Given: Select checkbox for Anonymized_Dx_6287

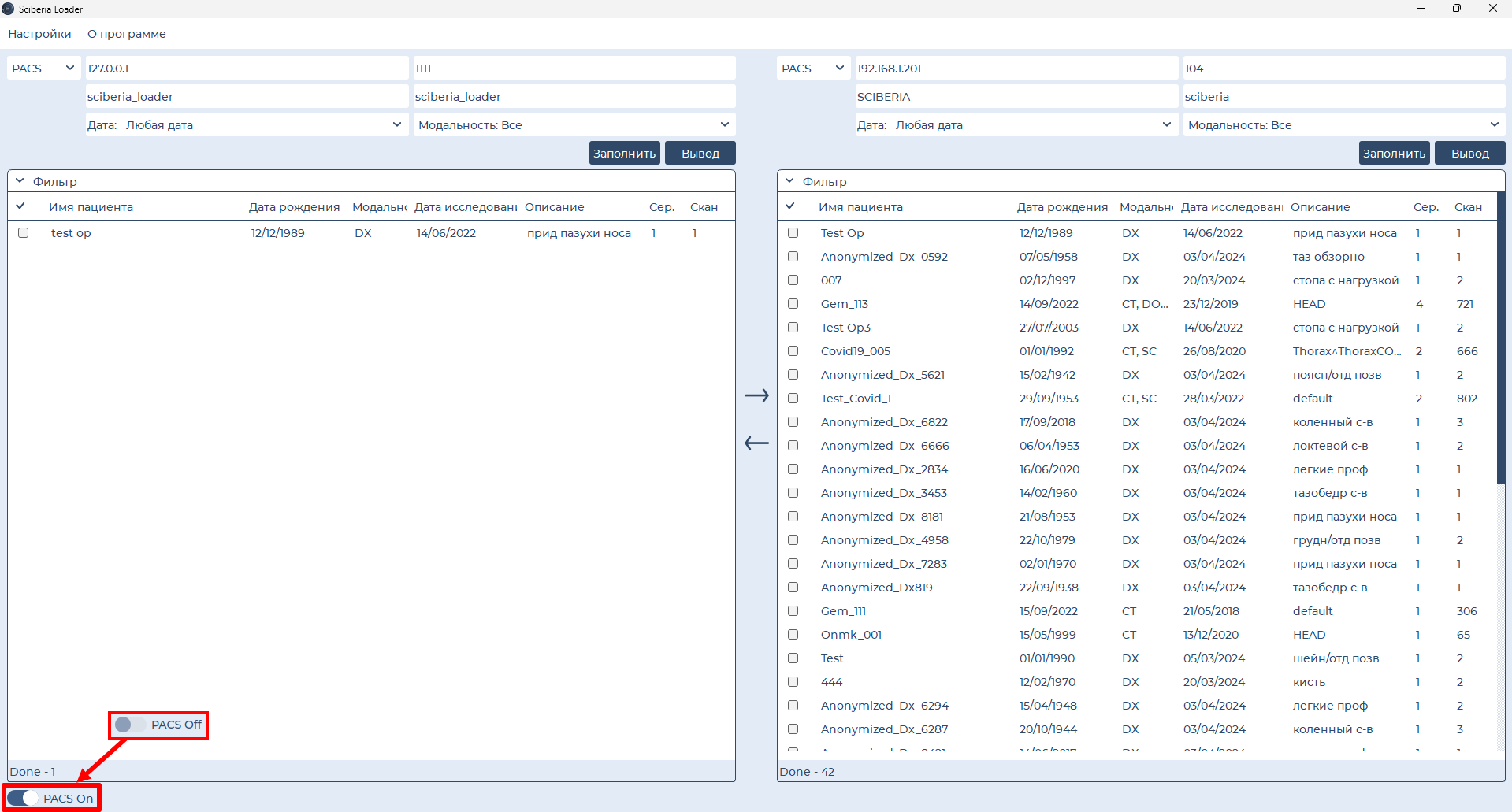Looking at the screenshot, I should pyautogui.click(x=793, y=729).
